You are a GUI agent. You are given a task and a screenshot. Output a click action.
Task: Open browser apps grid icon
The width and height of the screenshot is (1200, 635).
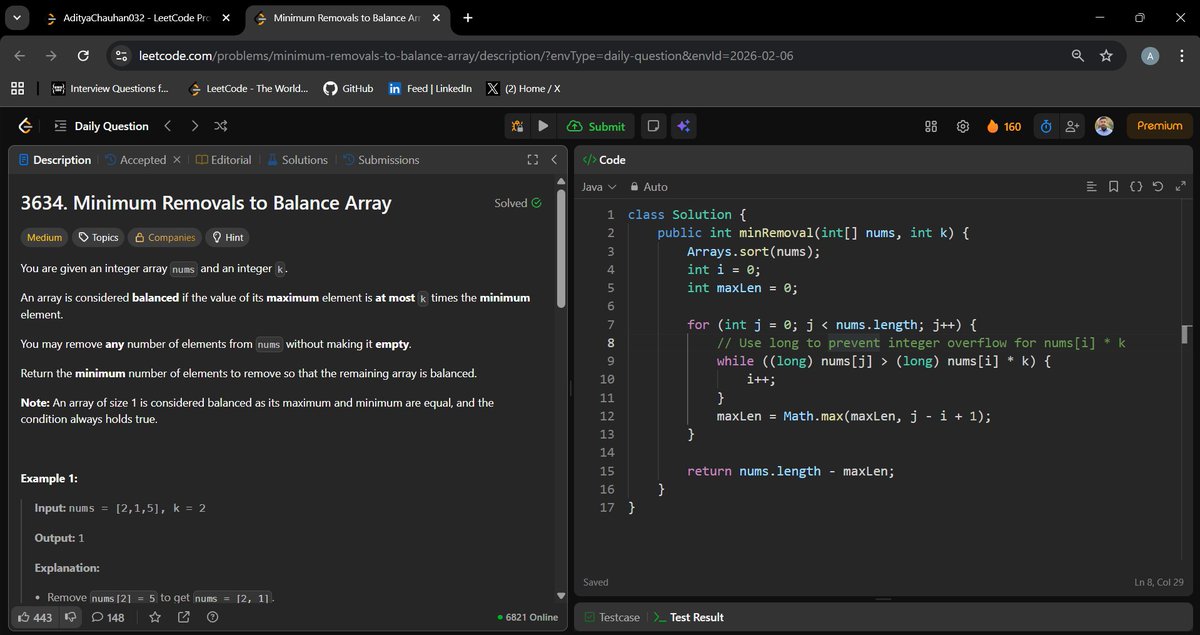17,88
